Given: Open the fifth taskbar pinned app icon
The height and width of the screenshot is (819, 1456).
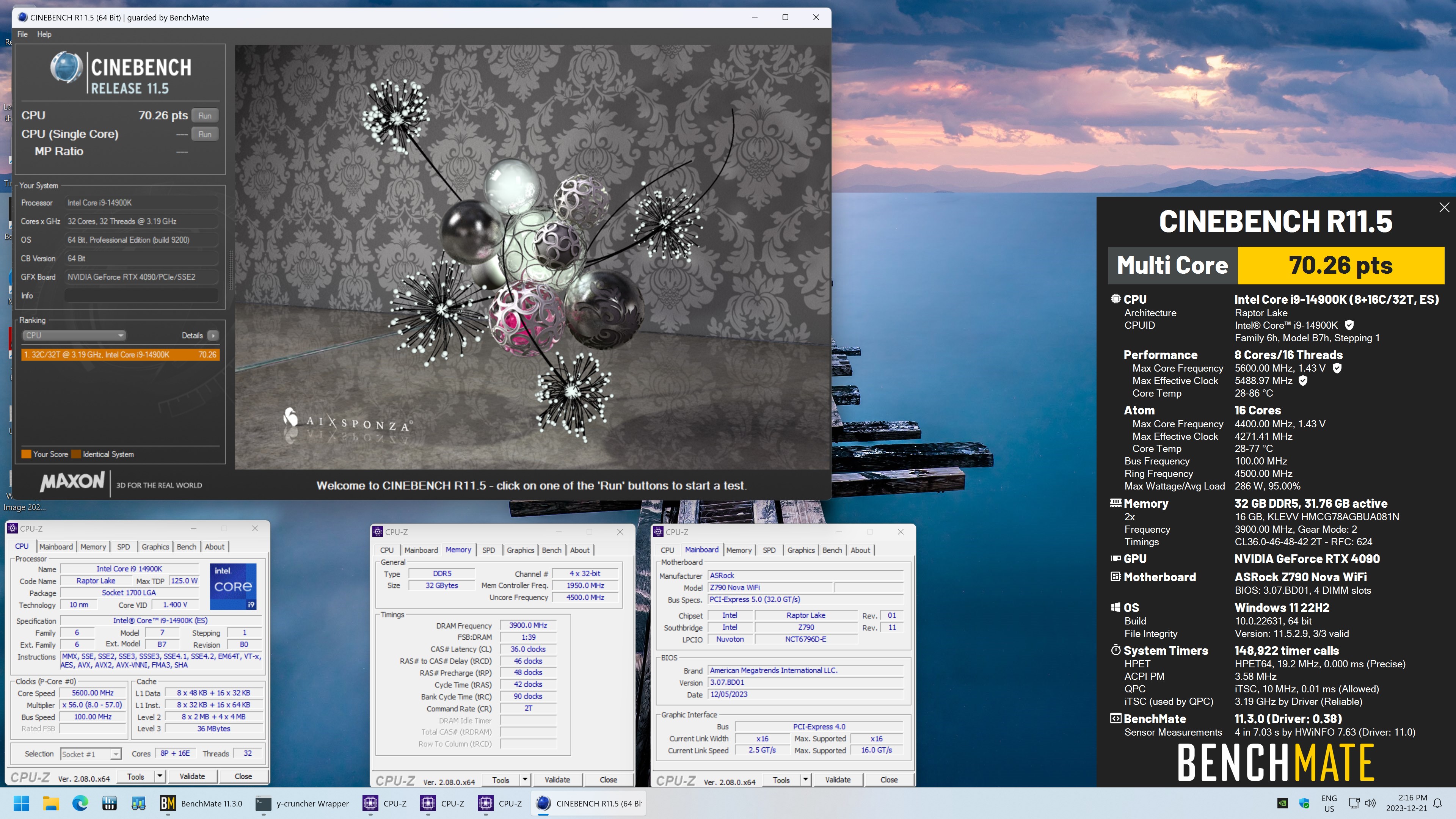Looking at the screenshot, I should 138,803.
